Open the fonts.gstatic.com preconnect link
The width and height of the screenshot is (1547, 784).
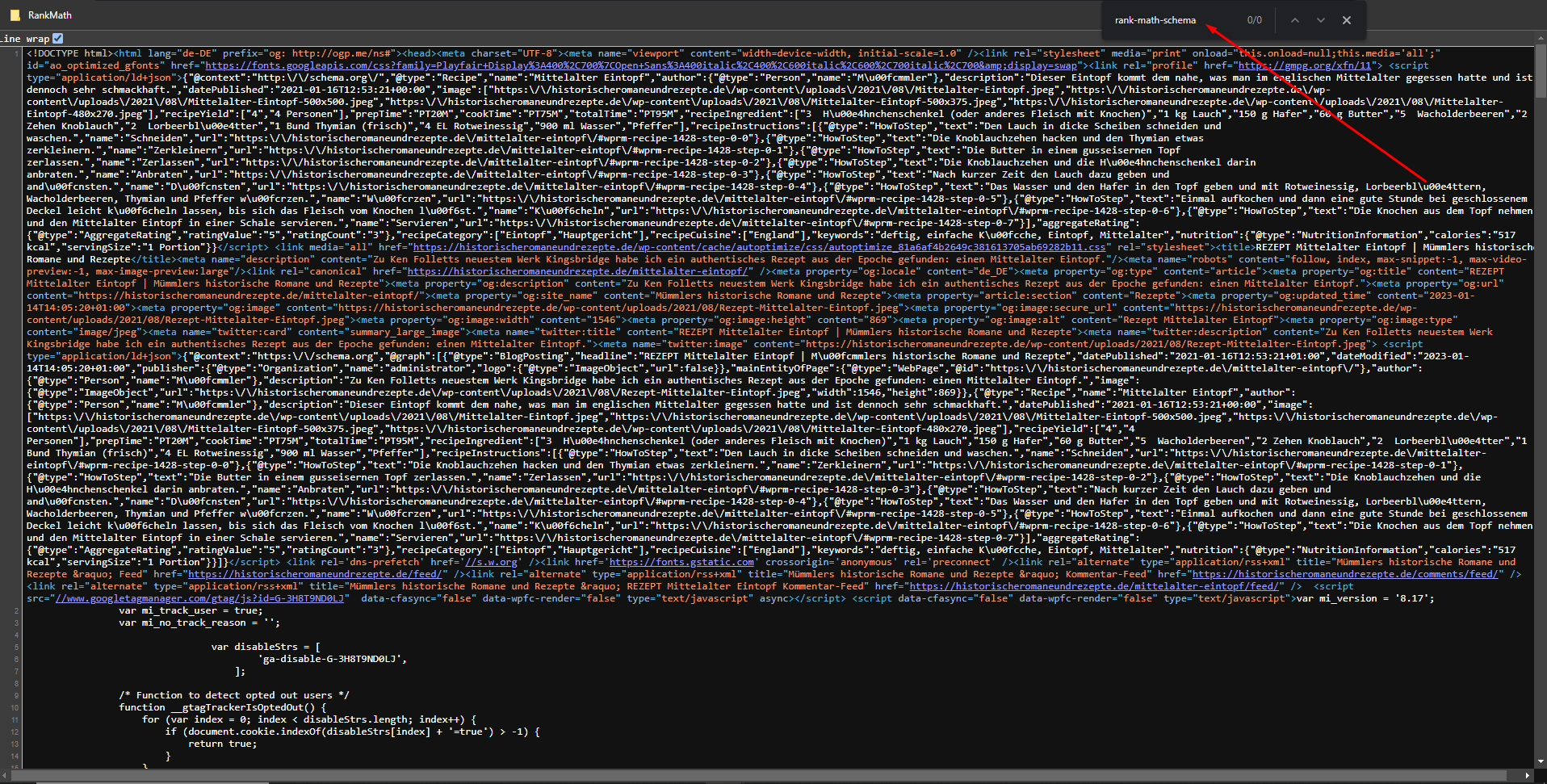click(x=681, y=562)
